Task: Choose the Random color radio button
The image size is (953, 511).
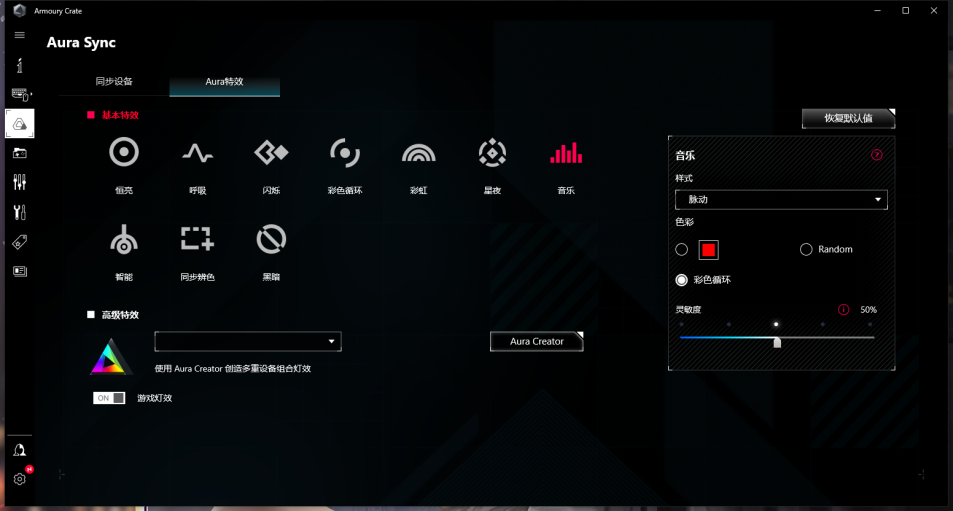Action: click(x=806, y=249)
